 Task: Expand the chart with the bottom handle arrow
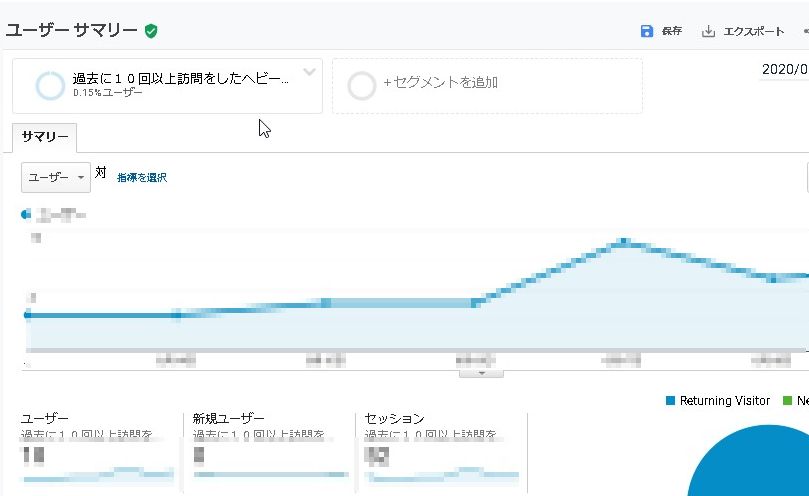pyautogui.click(x=482, y=373)
